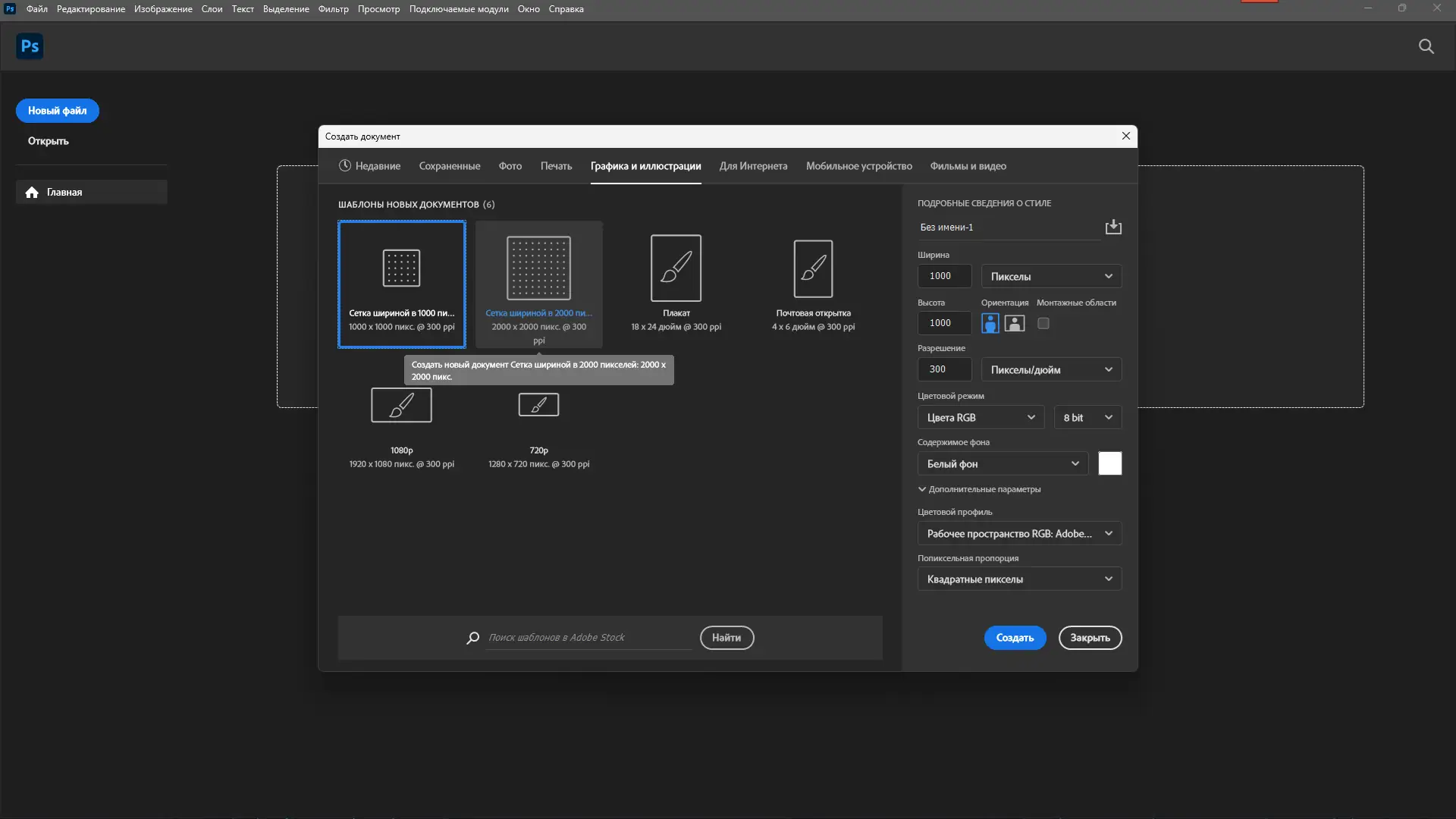Click the save document preset icon

pos(1112,227)
